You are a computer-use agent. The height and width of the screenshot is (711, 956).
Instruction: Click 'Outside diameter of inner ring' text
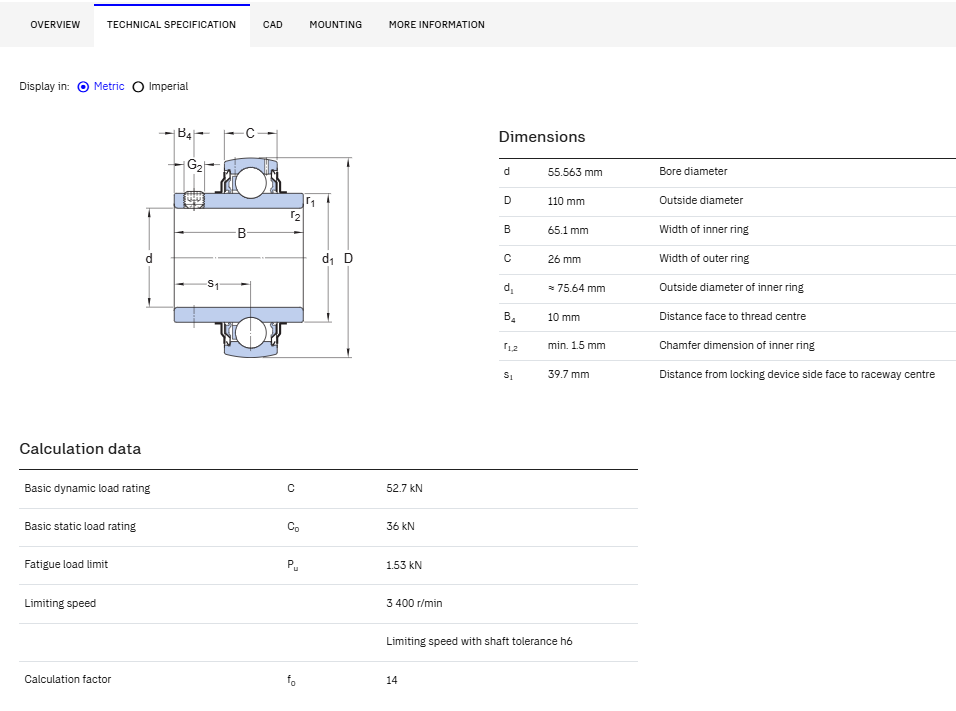731,287
